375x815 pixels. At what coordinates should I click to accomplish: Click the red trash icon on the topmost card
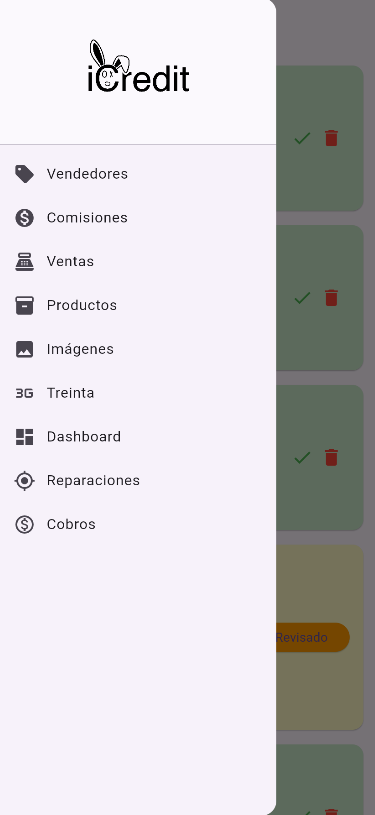[x=331, y=138]
